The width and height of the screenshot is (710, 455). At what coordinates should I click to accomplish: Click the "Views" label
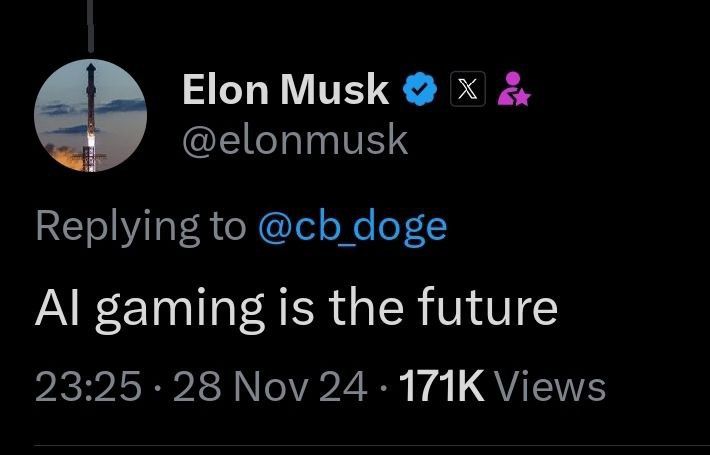coord(550,386)
